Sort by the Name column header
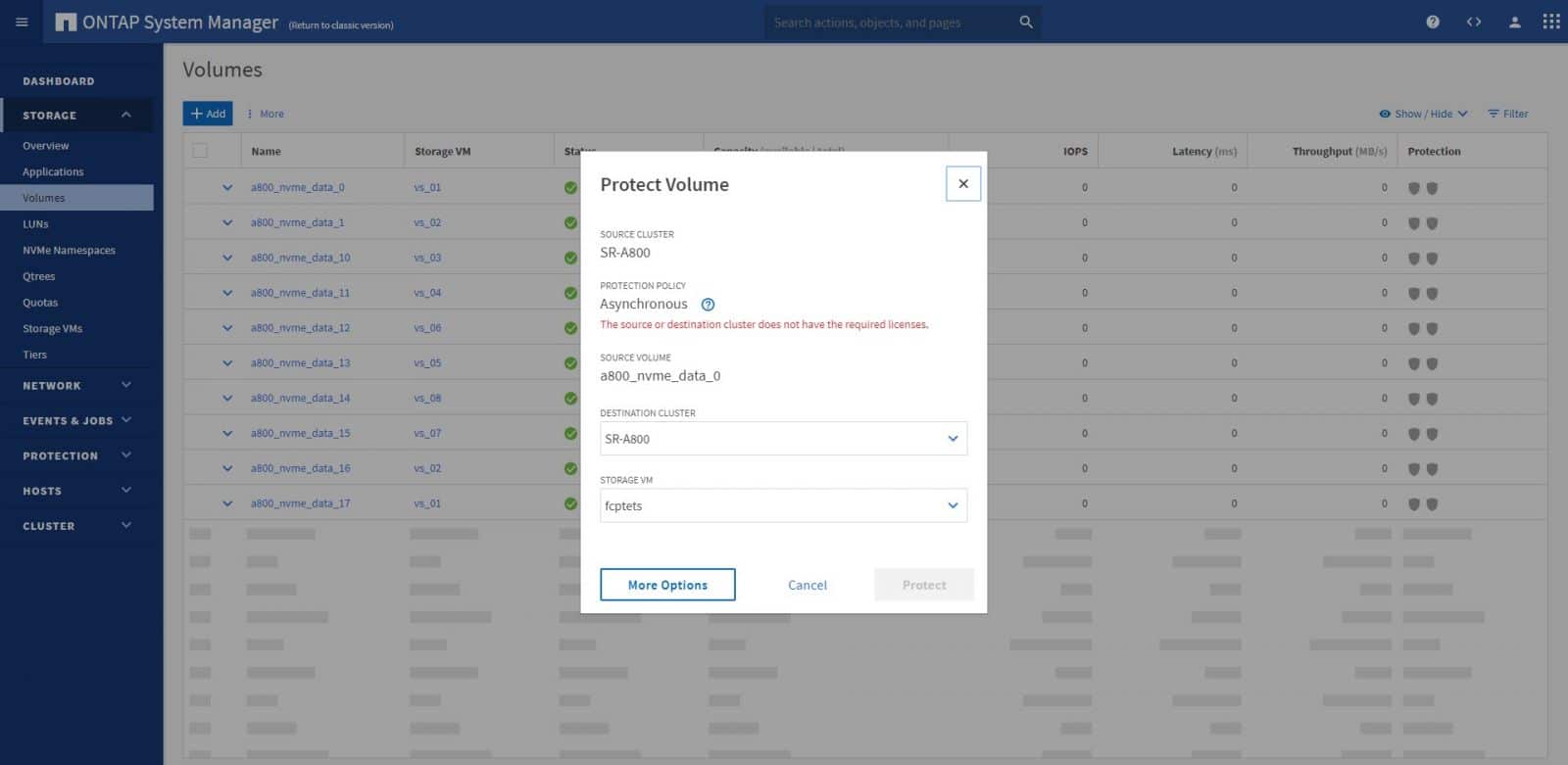1568x765 pixels. click(x=266, y=152)
